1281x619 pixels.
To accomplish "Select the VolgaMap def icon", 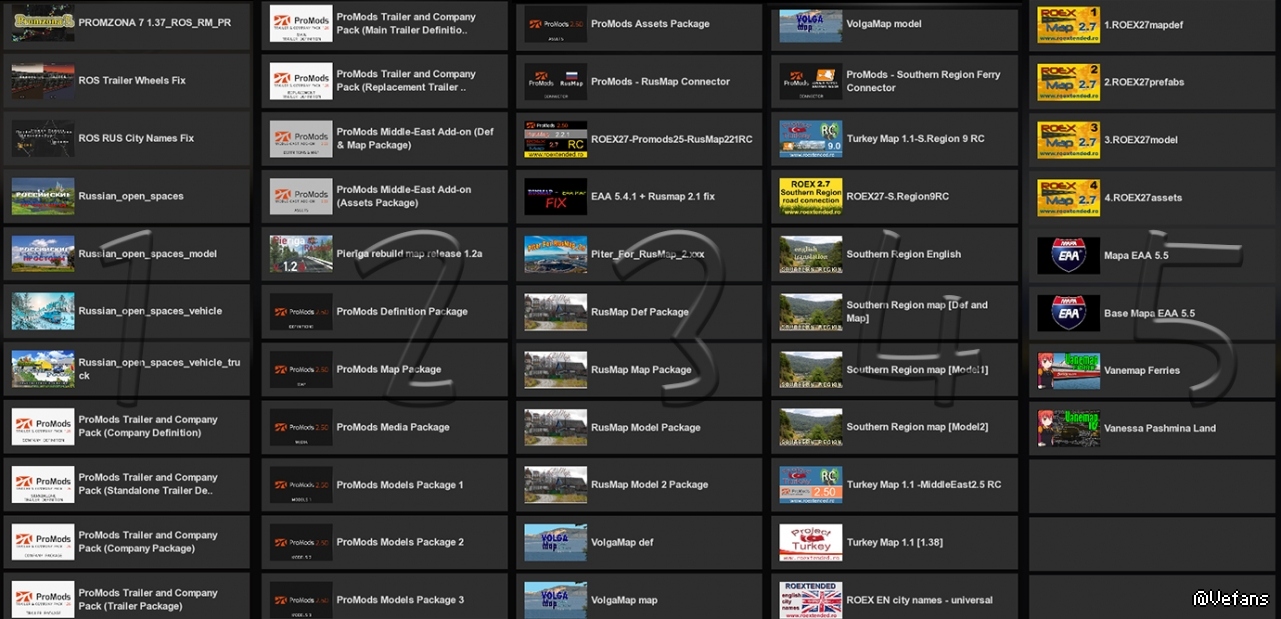I will coord(556,542).
